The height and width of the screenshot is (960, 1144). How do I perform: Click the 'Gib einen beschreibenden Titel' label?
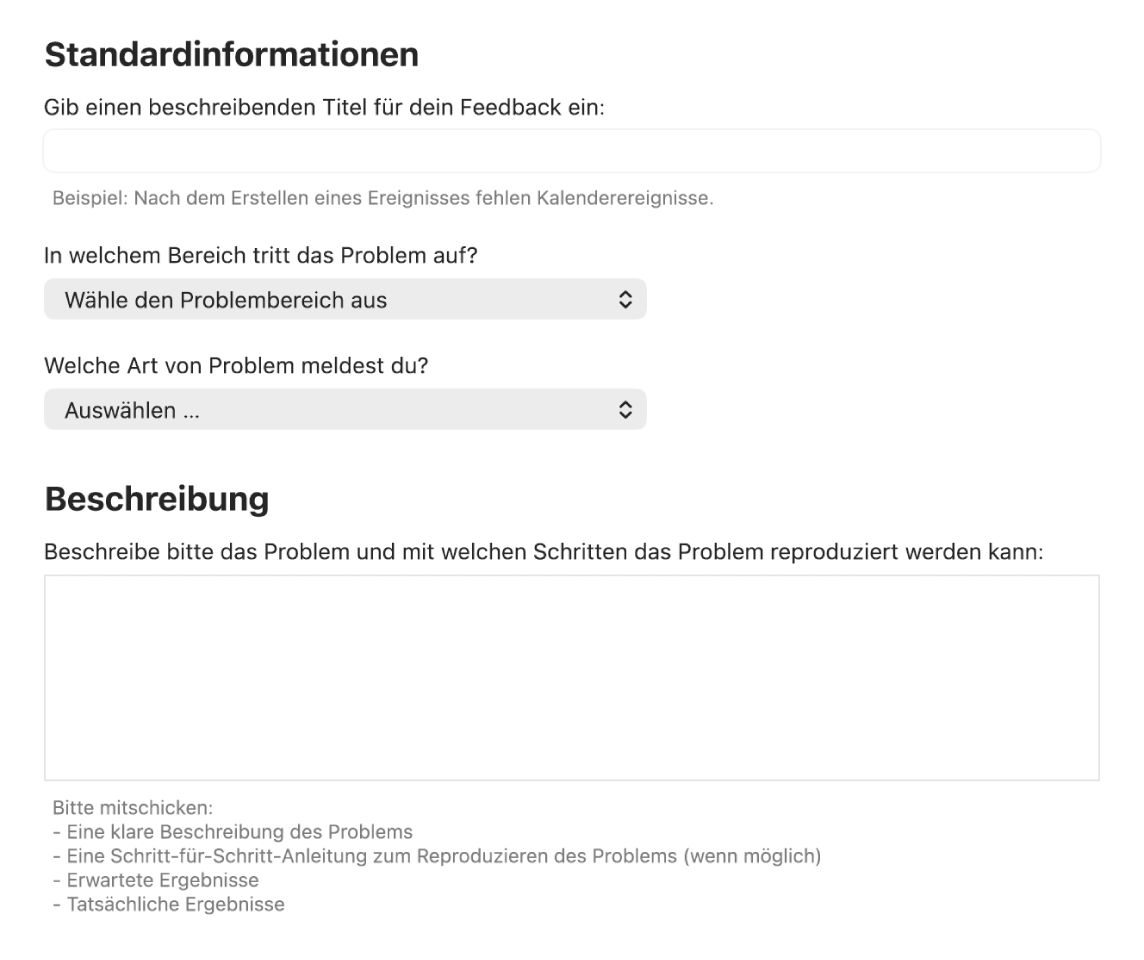click(324, 107)
